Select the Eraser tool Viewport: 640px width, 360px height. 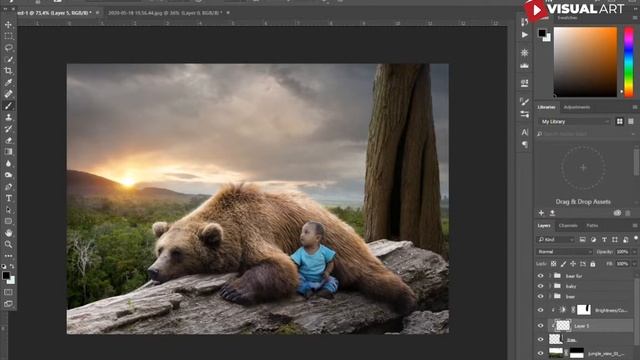[8, 140]
